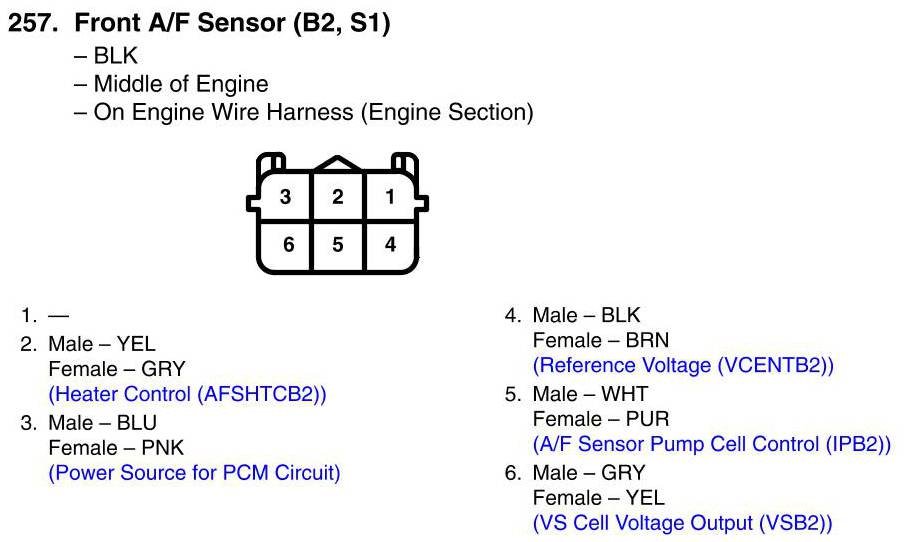Click the Male – GRY entry
Screen dimensions: 910x542
(x=589, y=472)
